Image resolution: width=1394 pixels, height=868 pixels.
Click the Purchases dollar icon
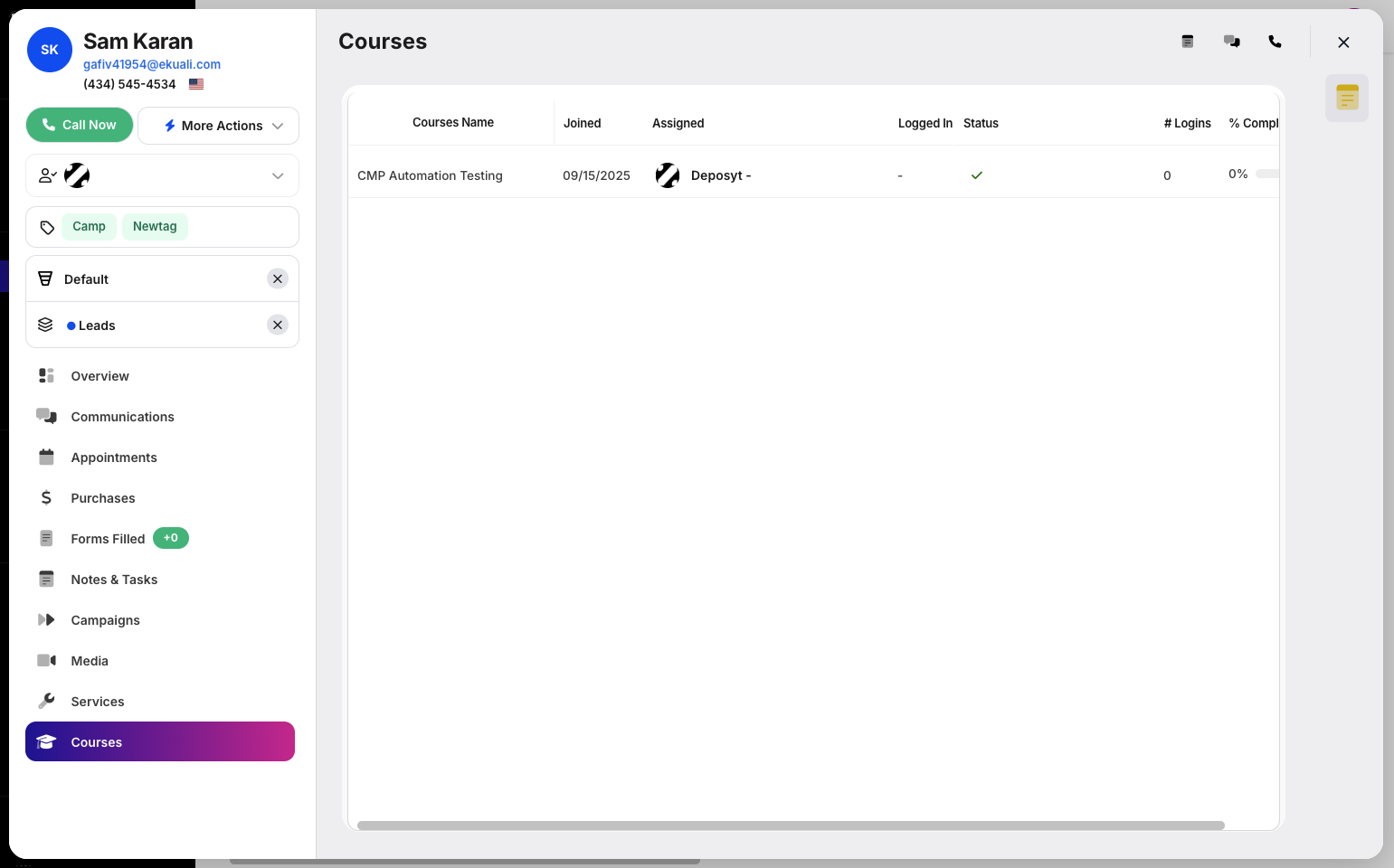[46, 497]
